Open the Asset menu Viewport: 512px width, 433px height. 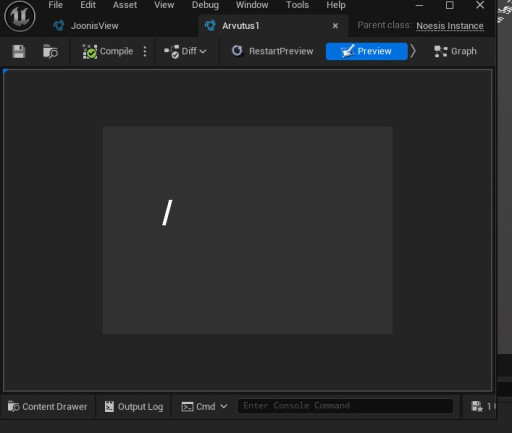(x=125, y=5)
